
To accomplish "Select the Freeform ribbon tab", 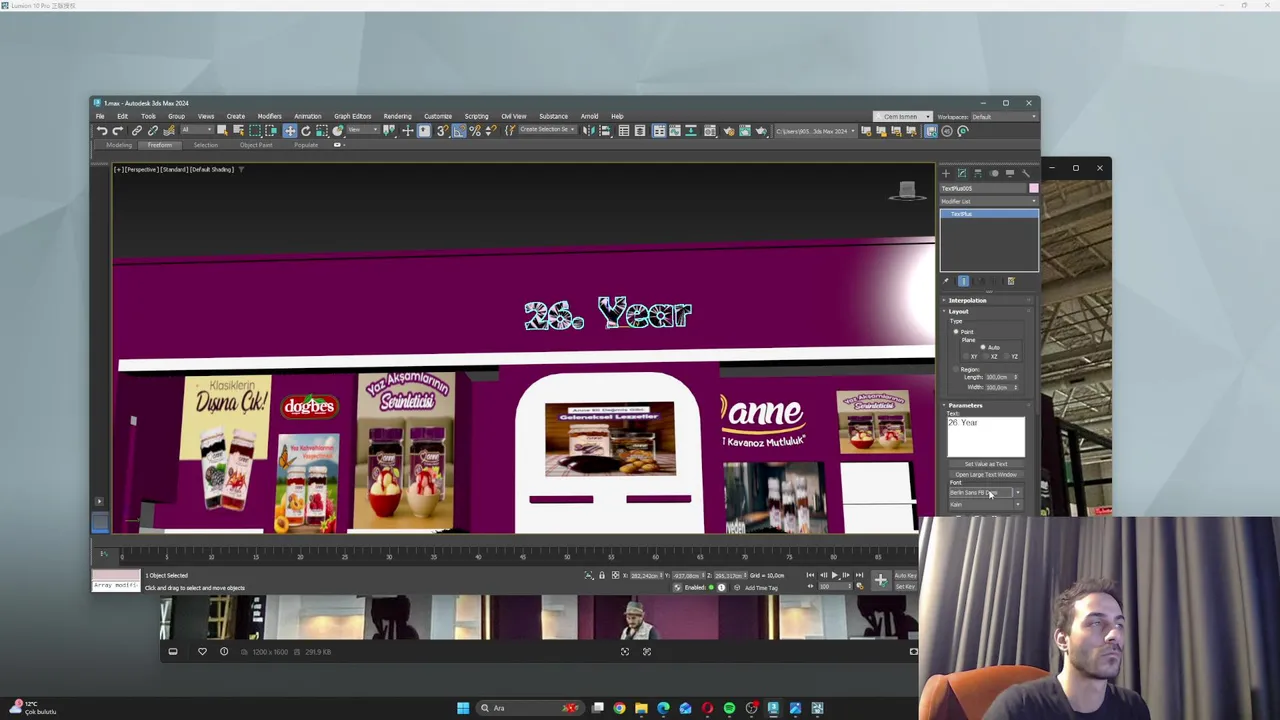I will coord(160,145).
